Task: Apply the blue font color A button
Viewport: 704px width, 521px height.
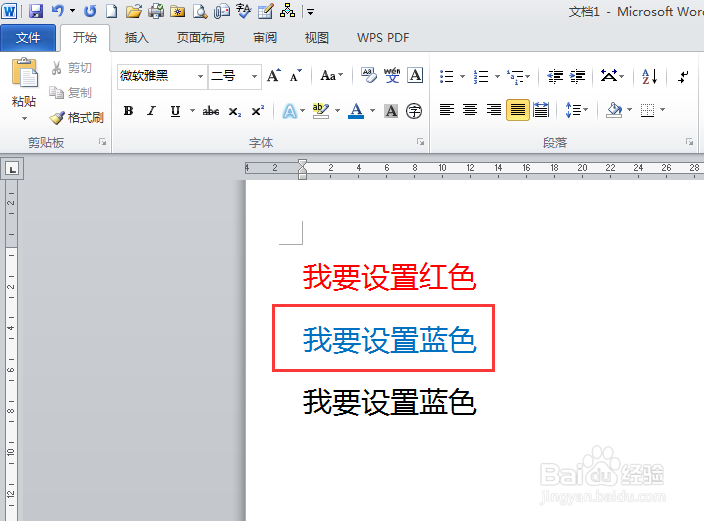Action: (x=356, y=111)
